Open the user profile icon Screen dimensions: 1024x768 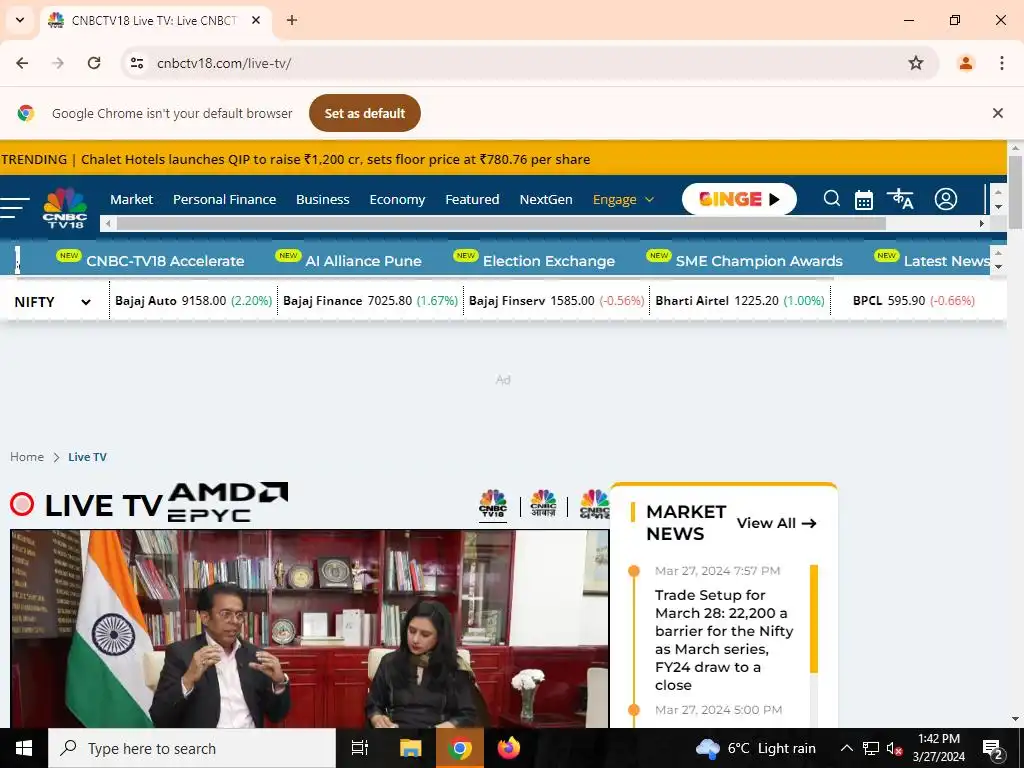coord(945,199)
